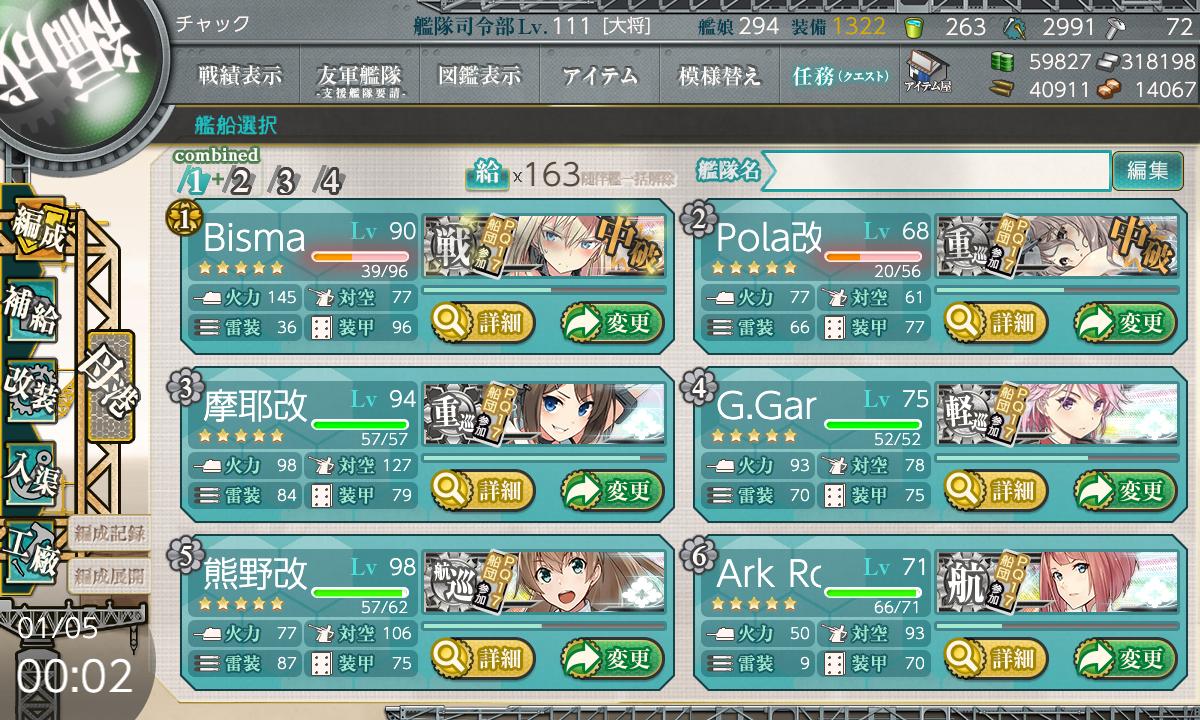This screenshot has height=720, width=1200.
Task: Select fleet 4 tab
Action: (329, 182)
